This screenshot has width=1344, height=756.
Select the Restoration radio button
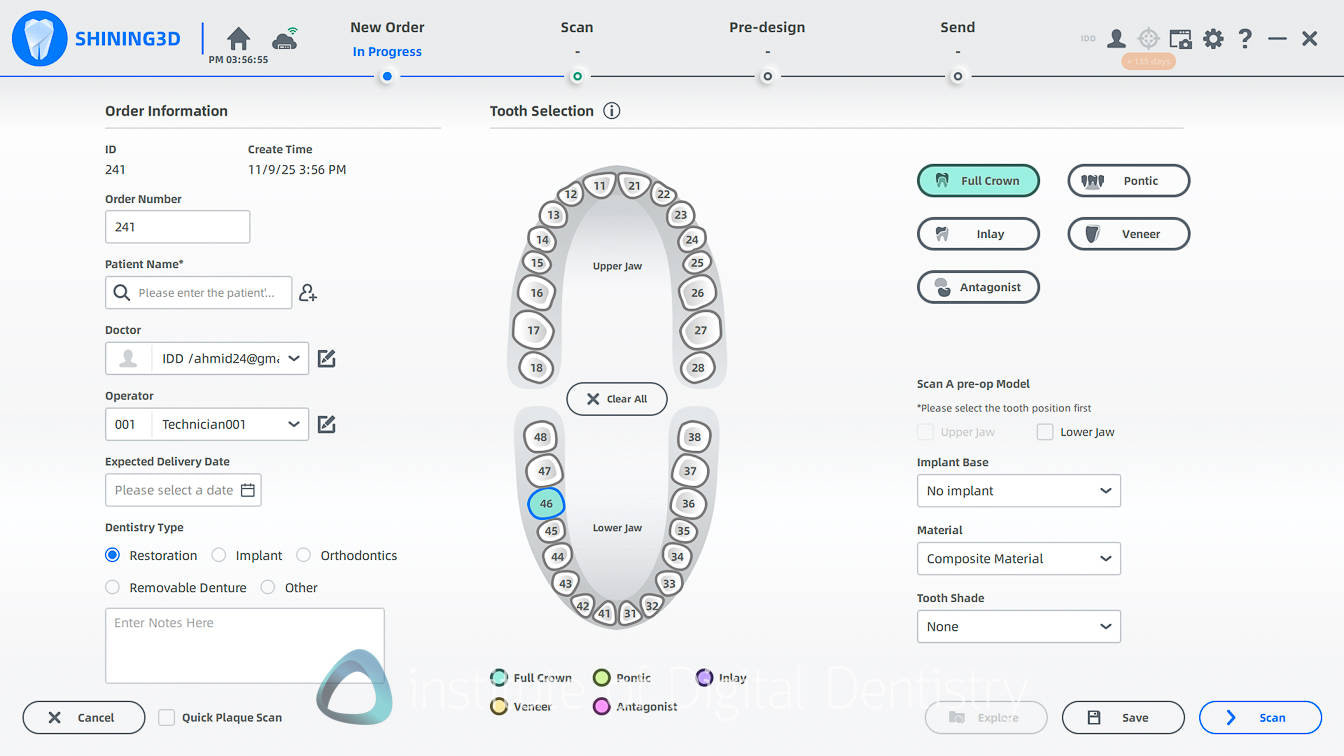pos(112,555)
